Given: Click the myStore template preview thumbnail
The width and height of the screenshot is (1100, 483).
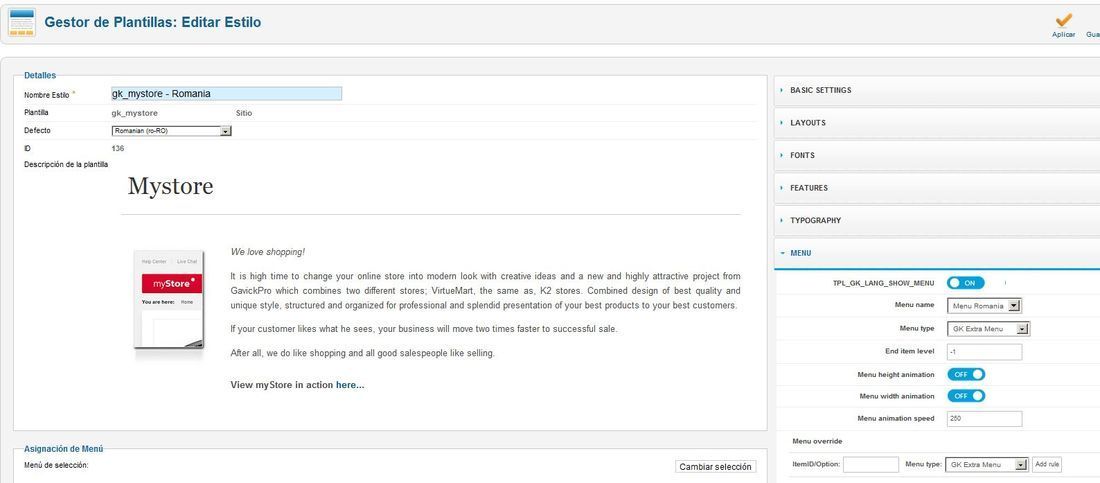Looking at the screenshot, I should point(169,299).
